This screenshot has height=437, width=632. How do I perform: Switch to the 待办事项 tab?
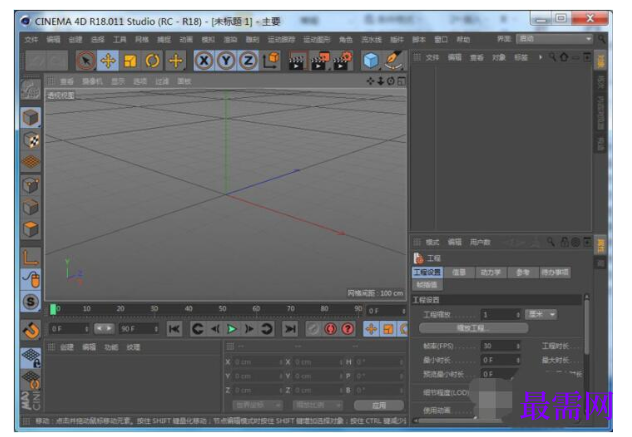(x=555, y=273)
